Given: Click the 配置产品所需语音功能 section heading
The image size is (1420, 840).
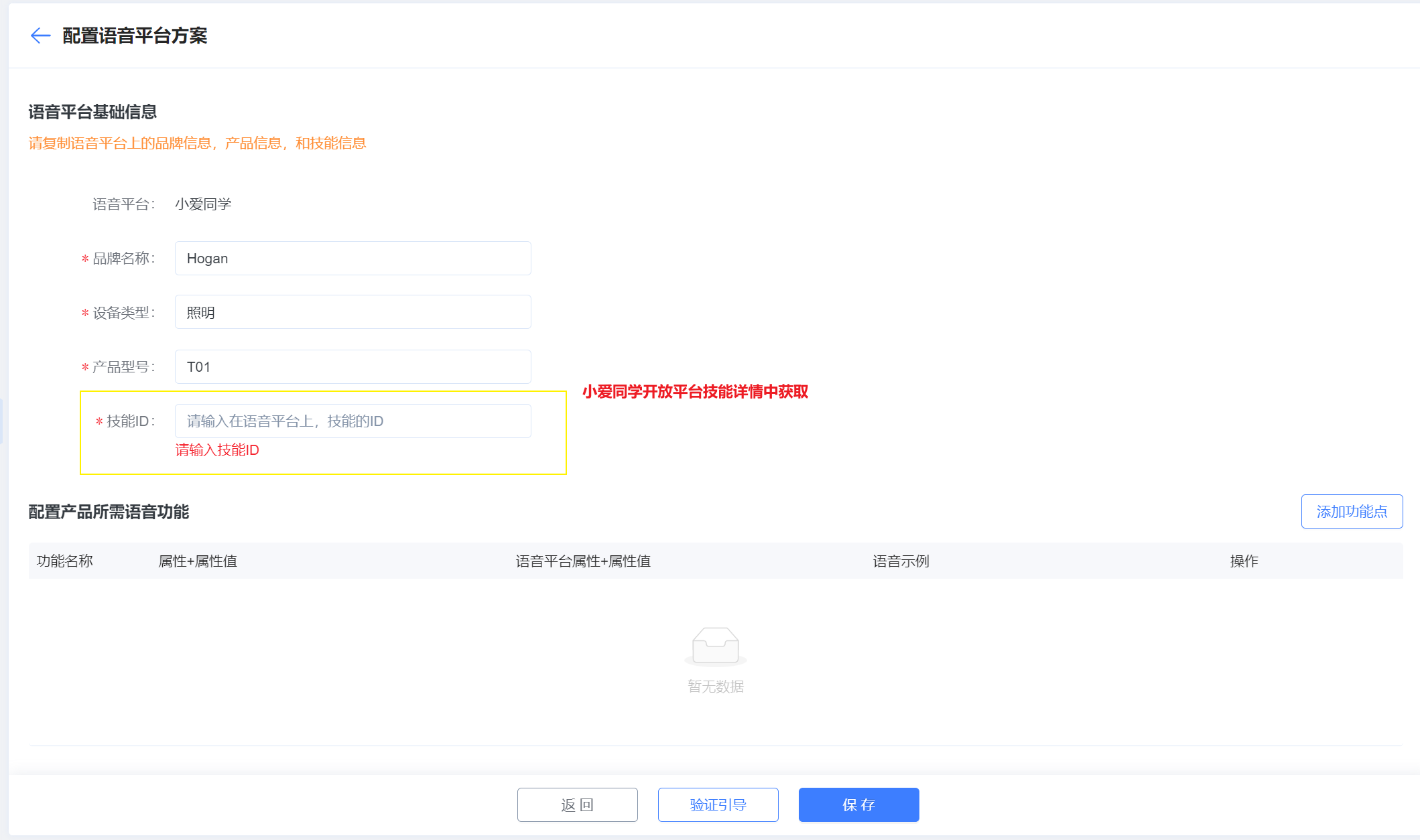Looking at the screenshot, I should click(x=109, y=512).
